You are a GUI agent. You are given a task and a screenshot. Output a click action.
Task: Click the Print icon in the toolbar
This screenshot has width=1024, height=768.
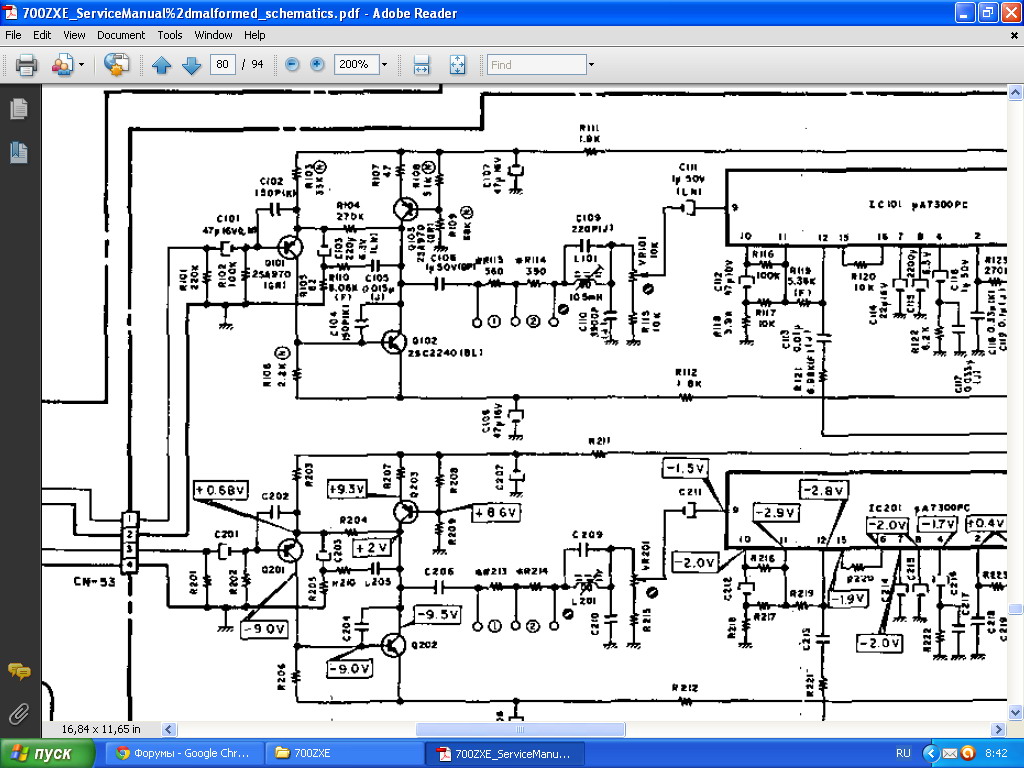26,65
